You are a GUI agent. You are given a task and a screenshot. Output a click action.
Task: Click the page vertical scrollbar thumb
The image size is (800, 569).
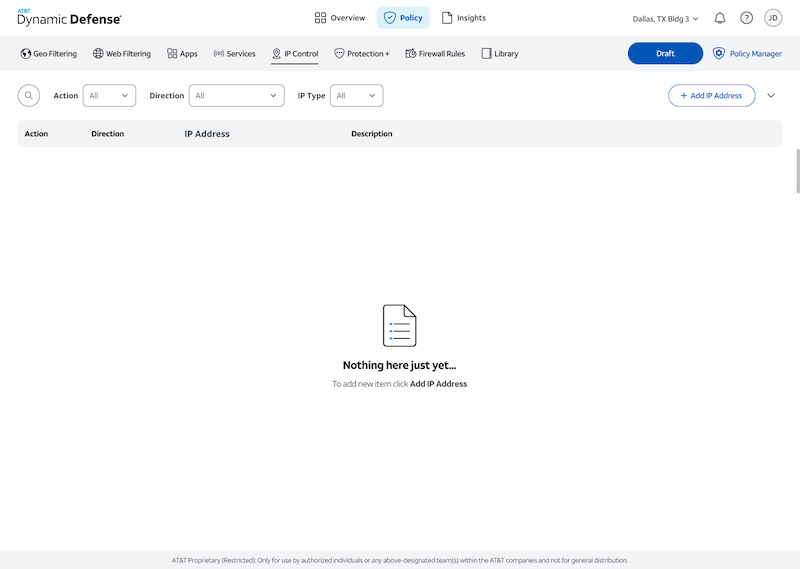pos(798,171)
